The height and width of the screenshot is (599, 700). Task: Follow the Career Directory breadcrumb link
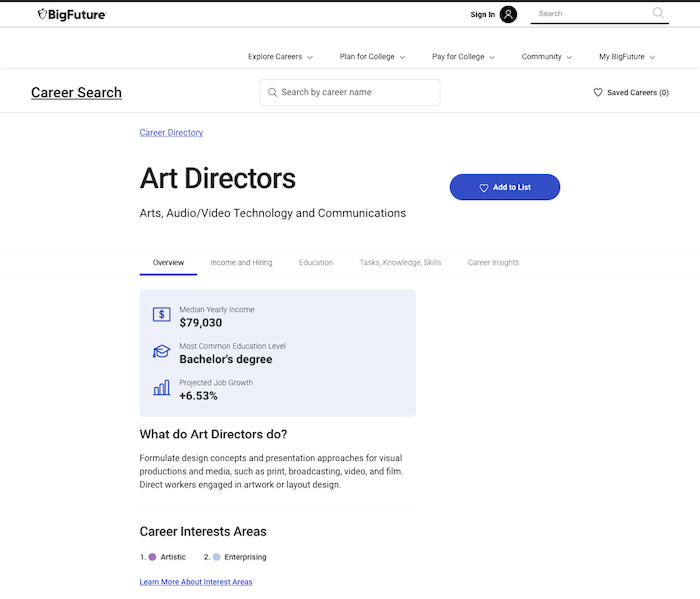[x=171, y=133]
